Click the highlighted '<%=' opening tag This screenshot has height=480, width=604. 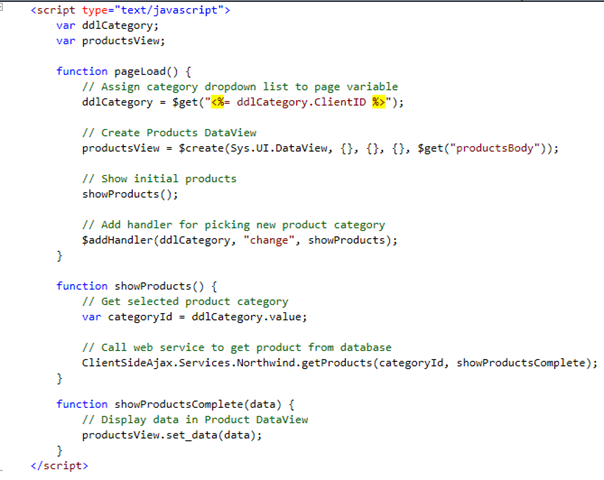[220, 102]
